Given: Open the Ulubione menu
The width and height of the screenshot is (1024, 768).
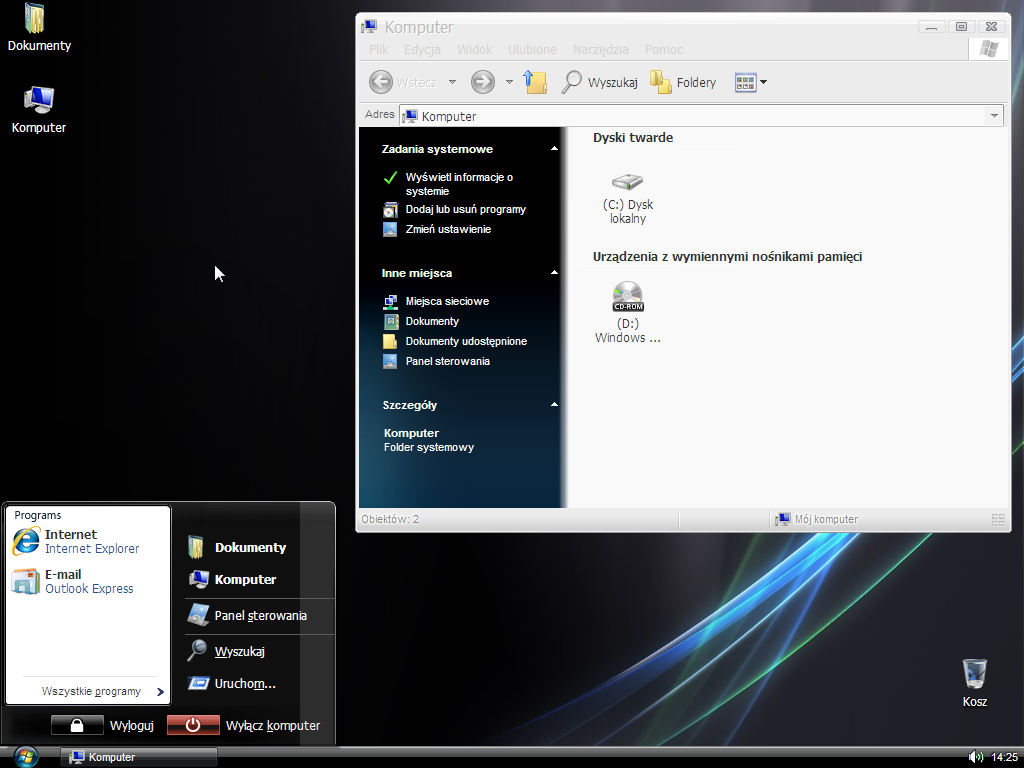Looking at the screenshot, I should pyautogui.click(x=532, y=50).
